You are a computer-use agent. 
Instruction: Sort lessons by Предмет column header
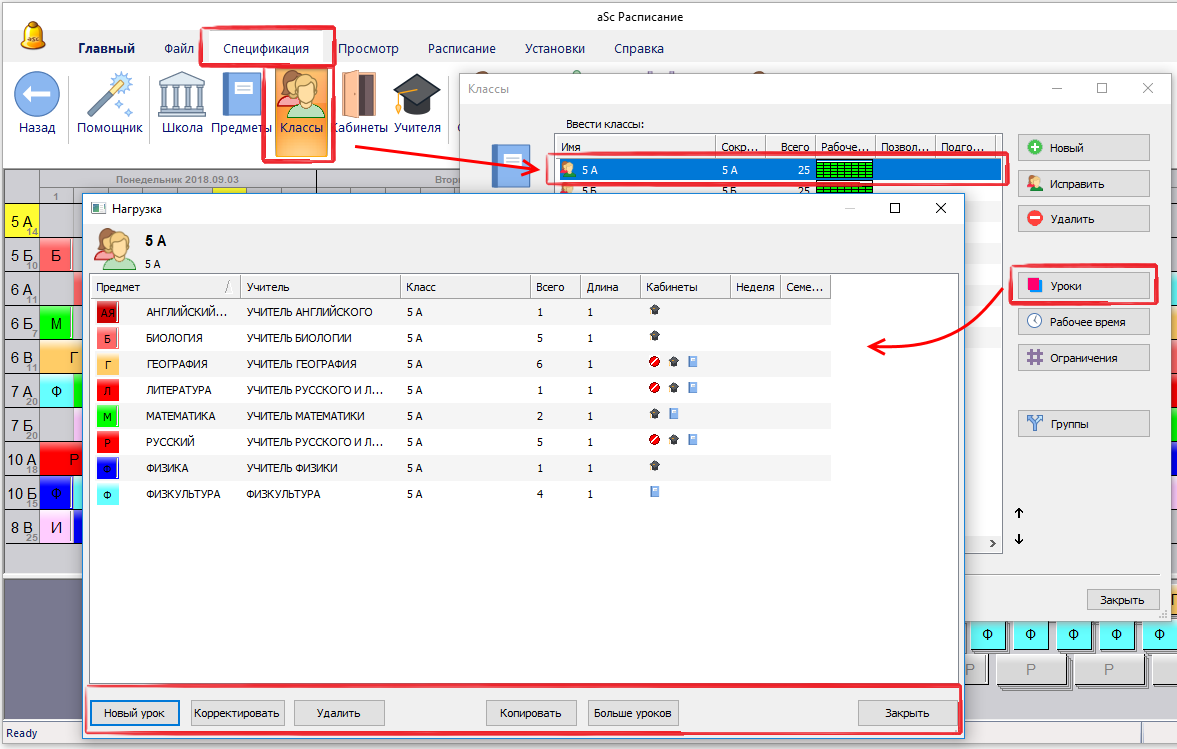click(165, 287)
